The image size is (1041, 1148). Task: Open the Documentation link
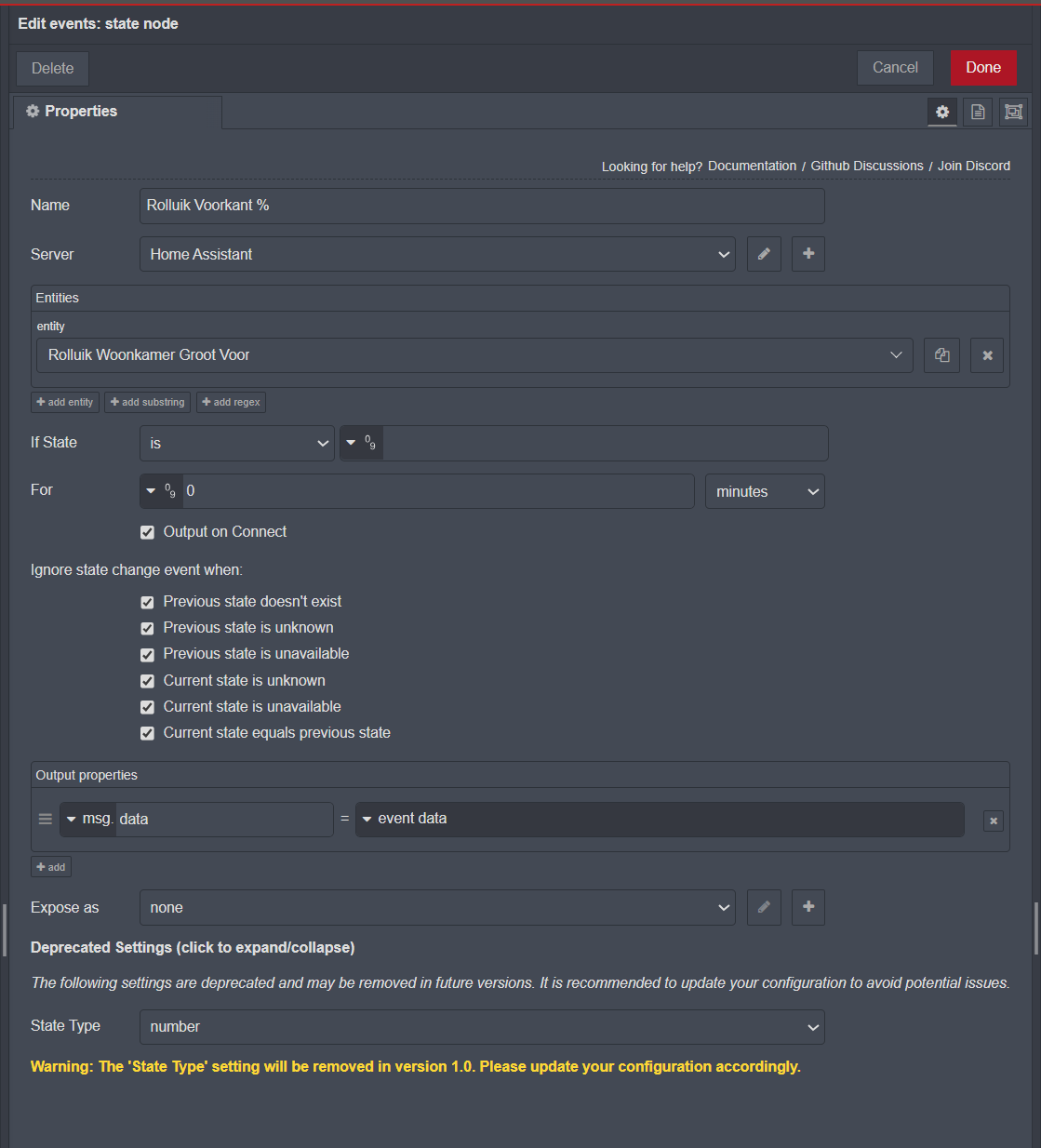(x=752, y=166)
